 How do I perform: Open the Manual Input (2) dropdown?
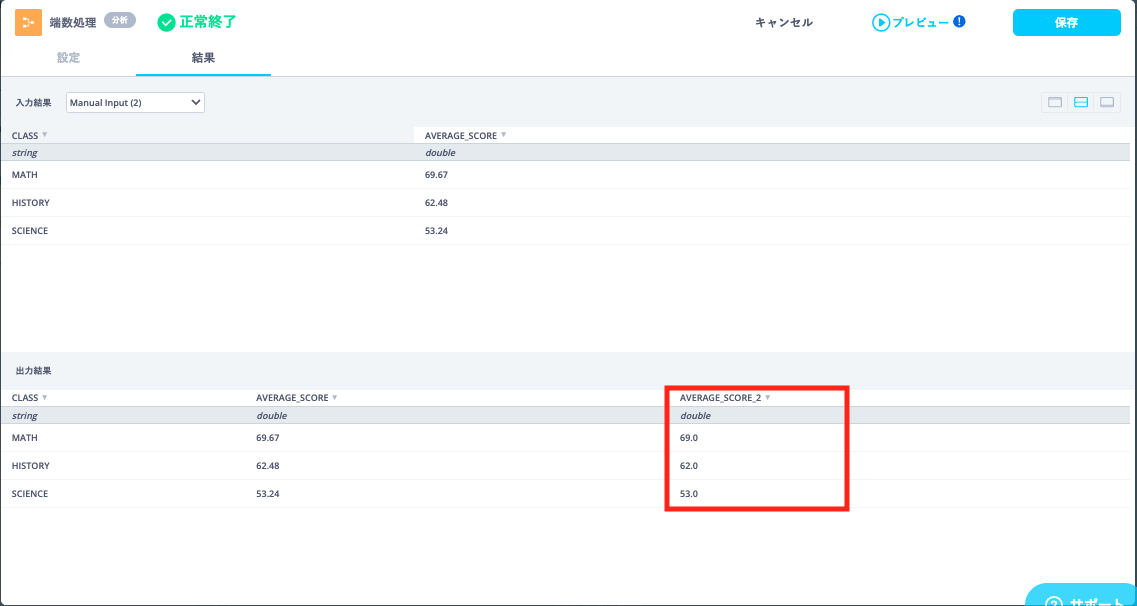point(135,102)
